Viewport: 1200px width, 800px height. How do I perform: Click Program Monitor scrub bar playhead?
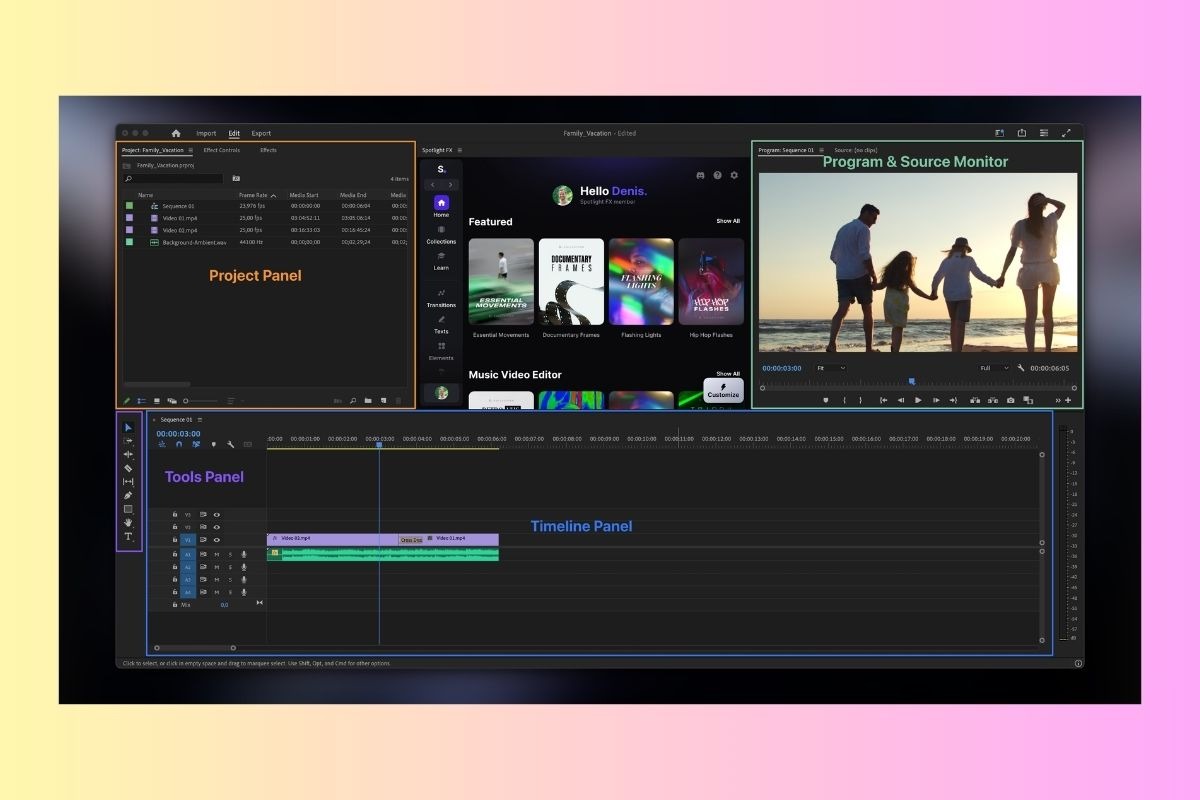pyautogui.click(x=911, y=381)
